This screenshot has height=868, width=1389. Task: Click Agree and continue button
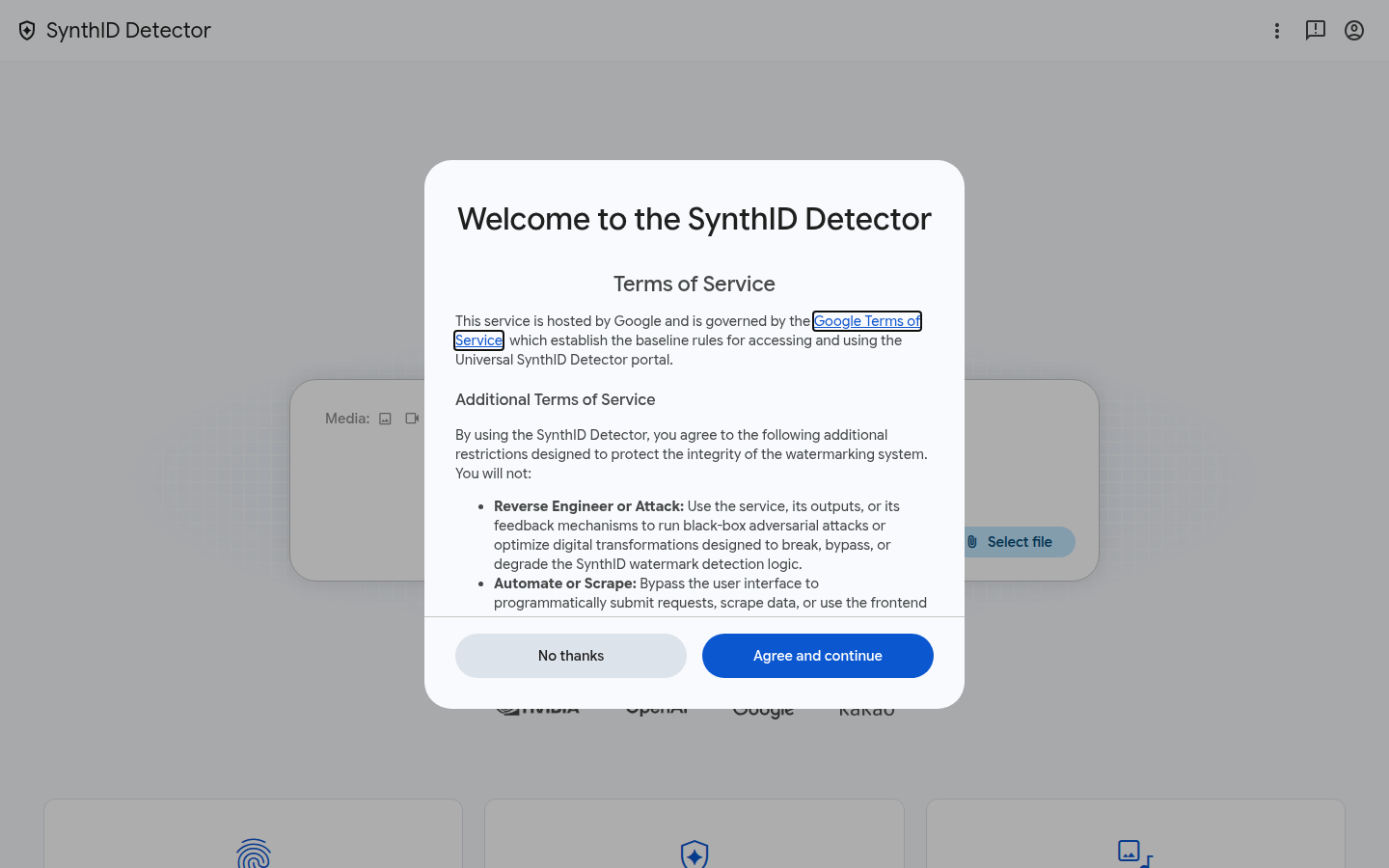(818, 656)
